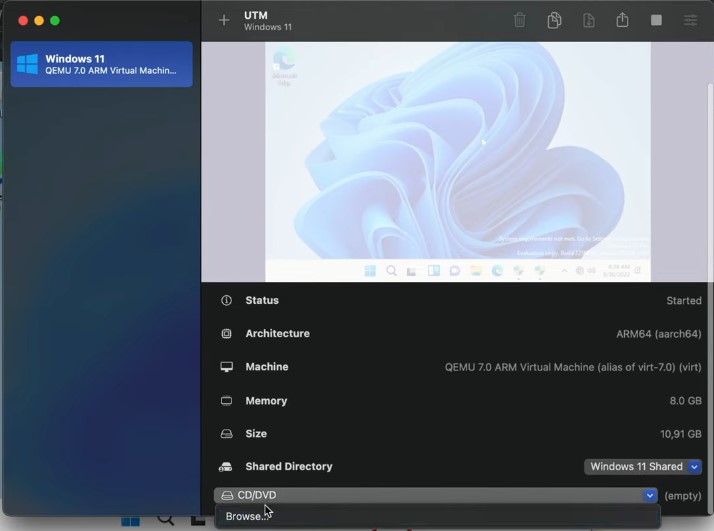Click the plus icon to add a new virtual machine

(224, 20)
